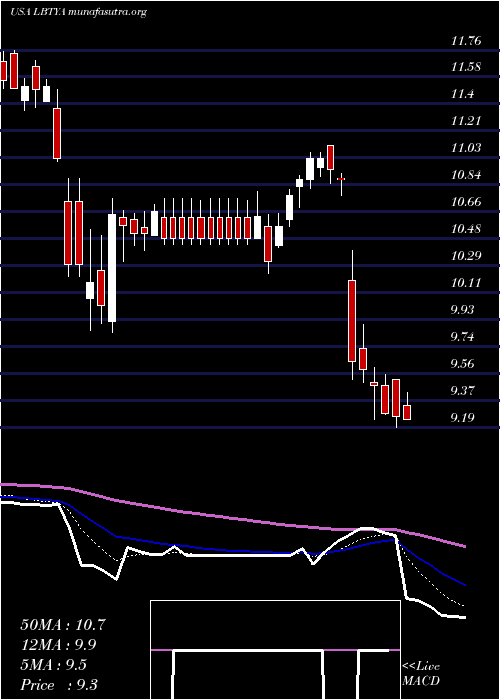The width and height of the screenshot is (500, 700).
Task: Select the 11.76 price axis label
Action: (x=466, y=41)
